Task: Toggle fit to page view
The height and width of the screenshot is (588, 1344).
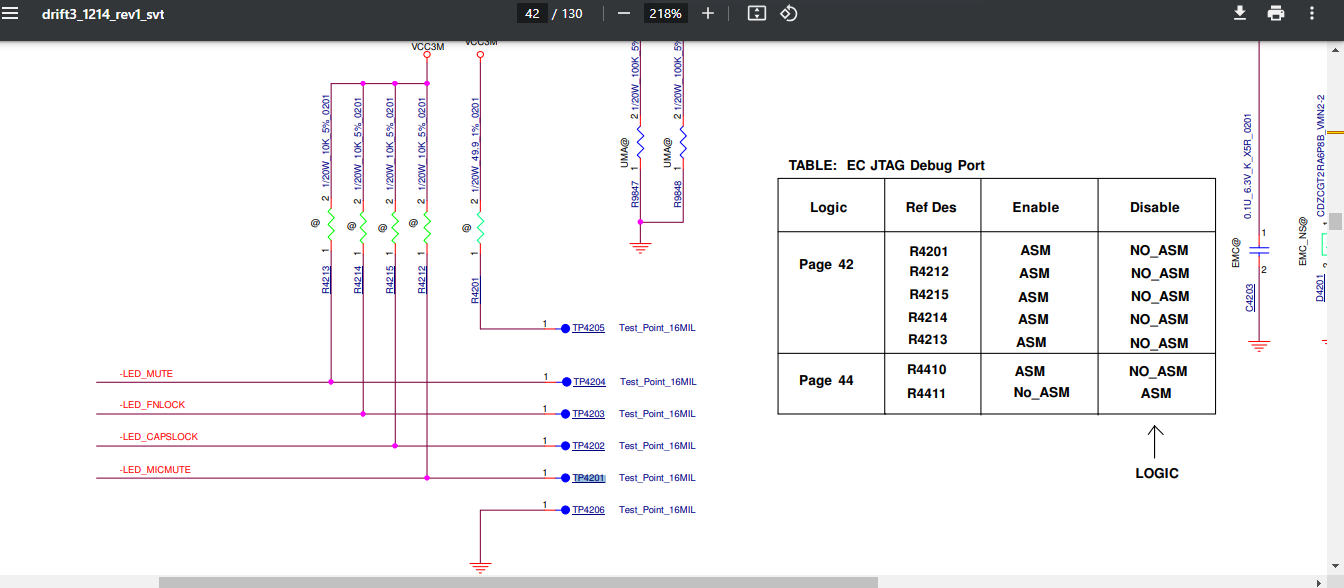Action: [x=757, y=14]
